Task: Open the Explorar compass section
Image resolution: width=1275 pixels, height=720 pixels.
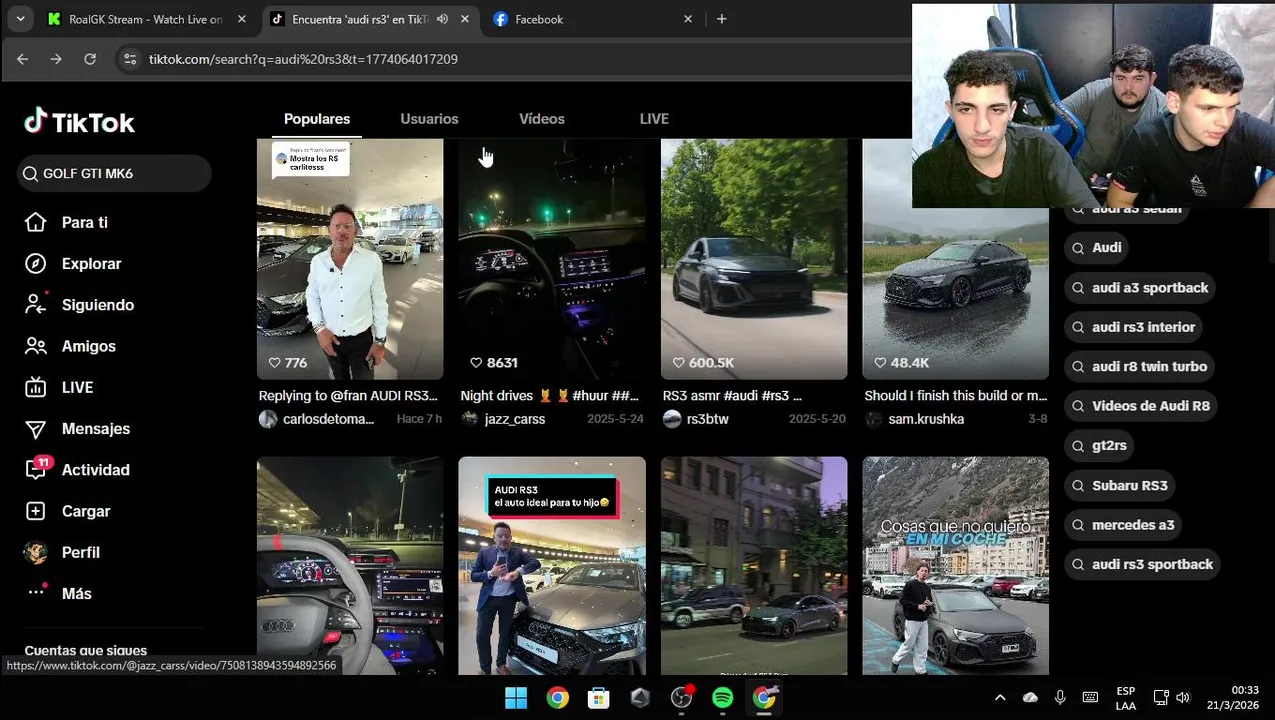Action: click(x=73, y=264)
